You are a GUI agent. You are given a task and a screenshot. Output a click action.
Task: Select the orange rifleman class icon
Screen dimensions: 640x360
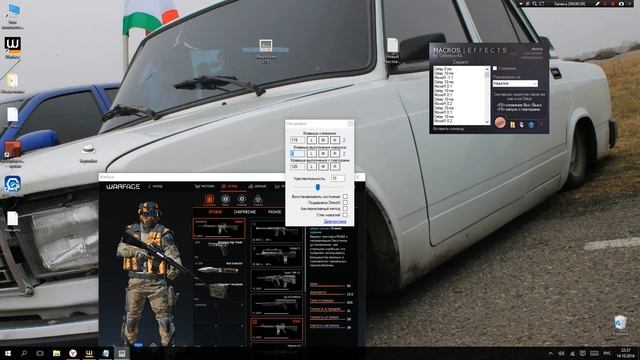[x=209, y=199]
